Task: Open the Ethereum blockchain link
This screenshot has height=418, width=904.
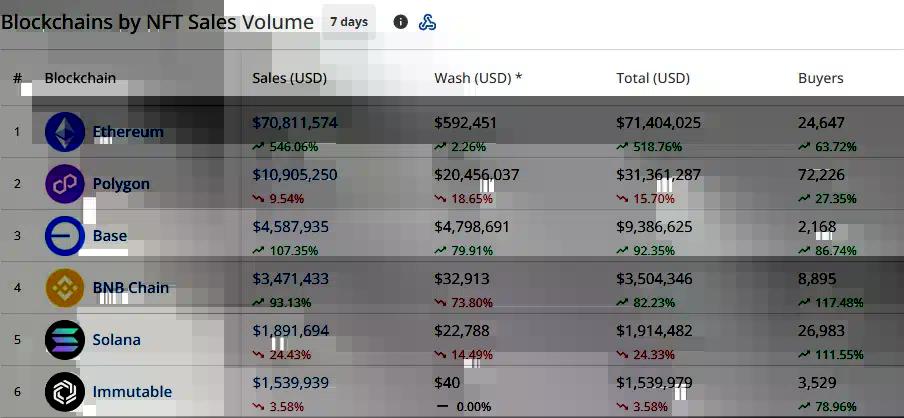Action: tap(128, 132)
